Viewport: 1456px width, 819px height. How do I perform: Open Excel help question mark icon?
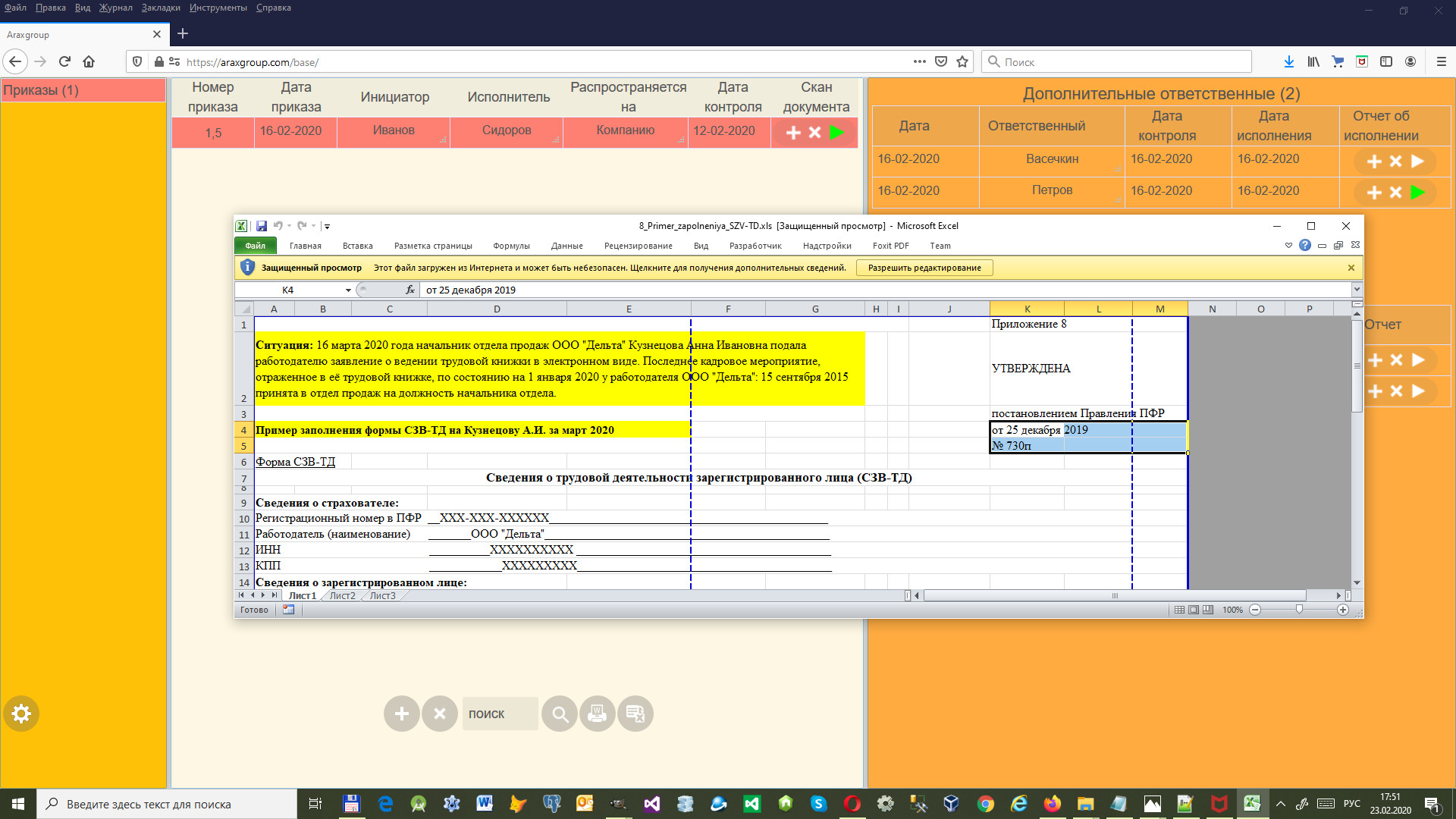coord(1304,245)
